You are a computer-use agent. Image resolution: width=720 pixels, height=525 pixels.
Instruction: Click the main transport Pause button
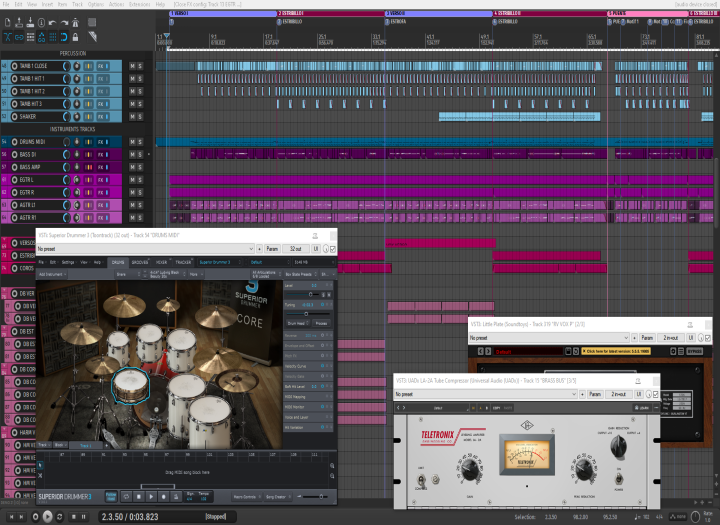[x=84, y=517]
